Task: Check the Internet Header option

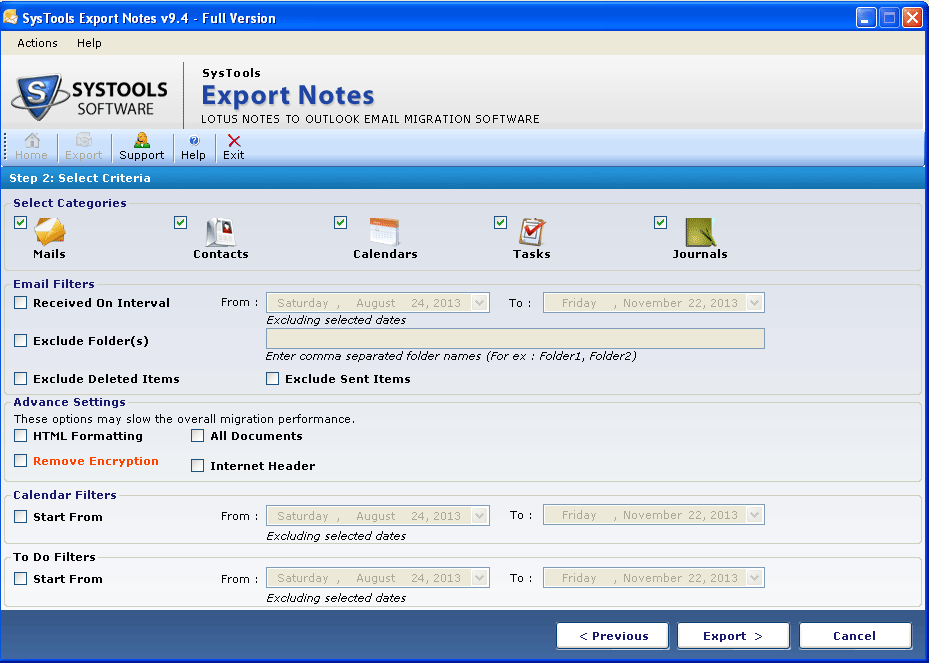Action: pyautogui.click(x=197, y=466)
